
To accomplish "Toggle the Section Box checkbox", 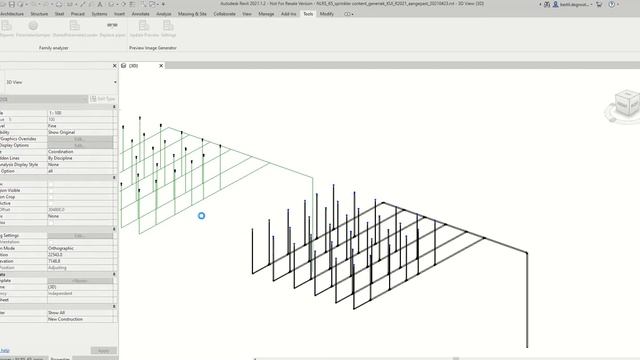I will [51, 223].
